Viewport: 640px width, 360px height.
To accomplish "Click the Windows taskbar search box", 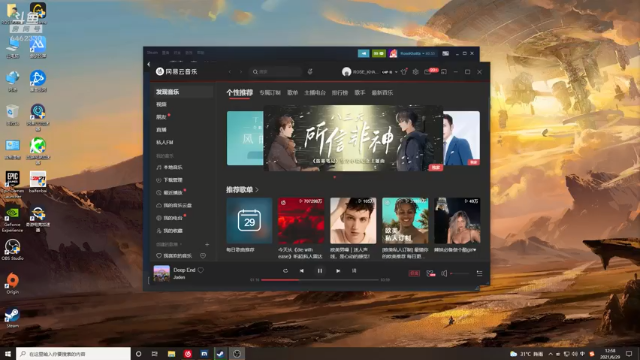I will tap(73, 354).
